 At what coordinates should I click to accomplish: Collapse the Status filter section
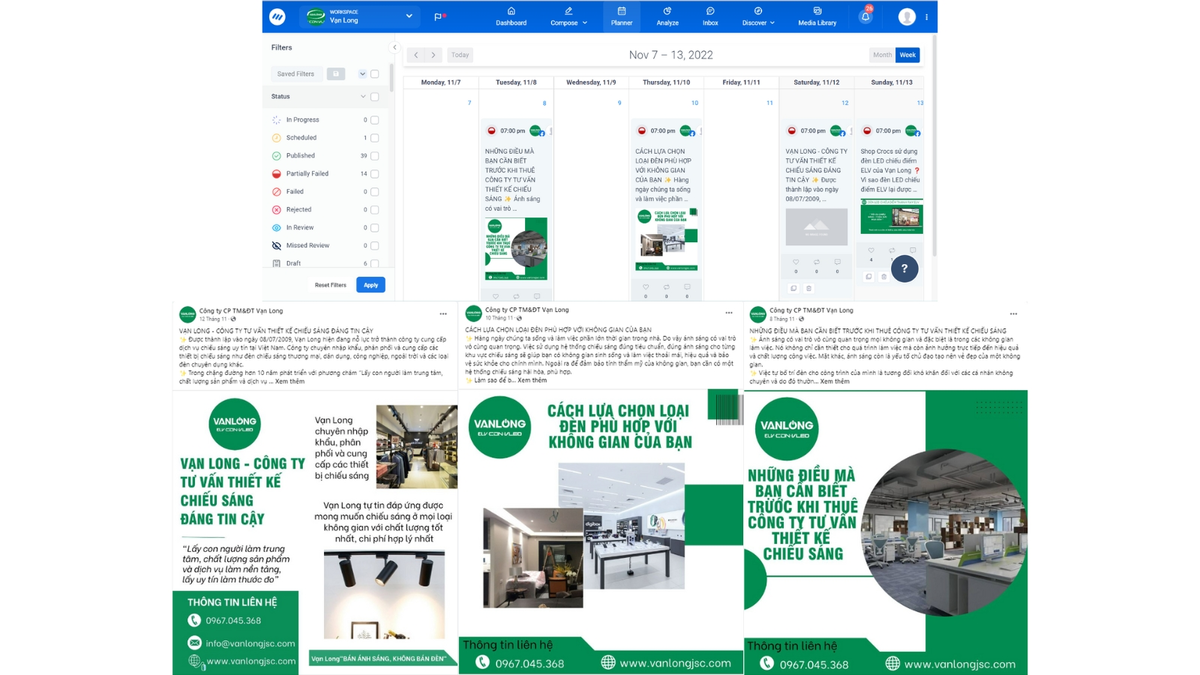362,97
